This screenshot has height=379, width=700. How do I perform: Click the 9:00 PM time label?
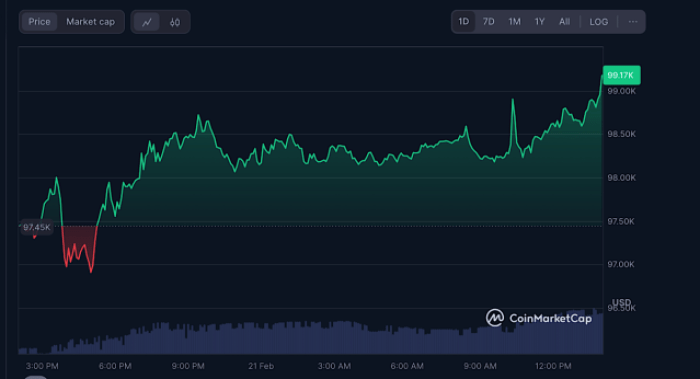click(x=188, y=366)
